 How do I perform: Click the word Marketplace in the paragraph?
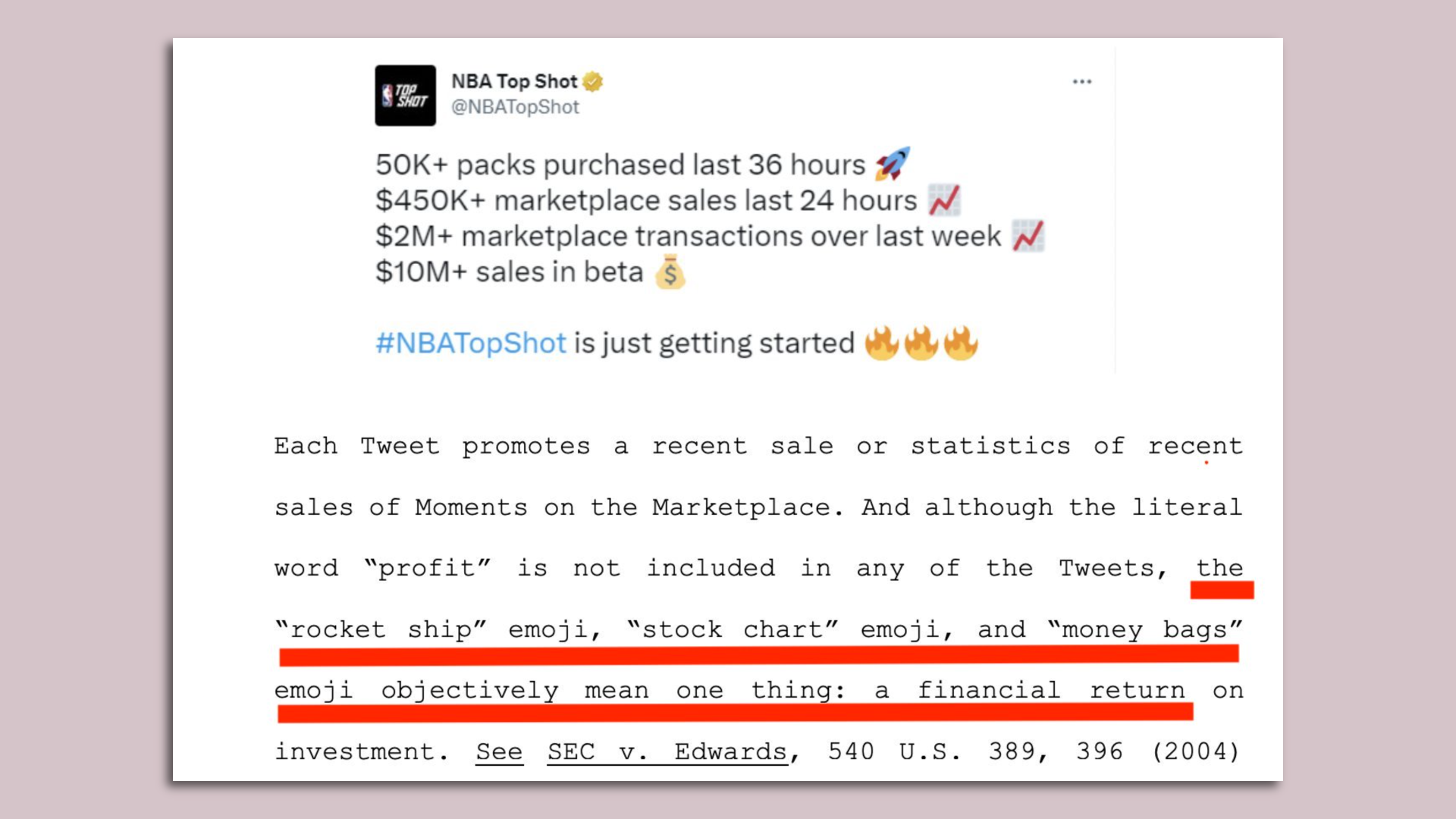pos(741,507)
